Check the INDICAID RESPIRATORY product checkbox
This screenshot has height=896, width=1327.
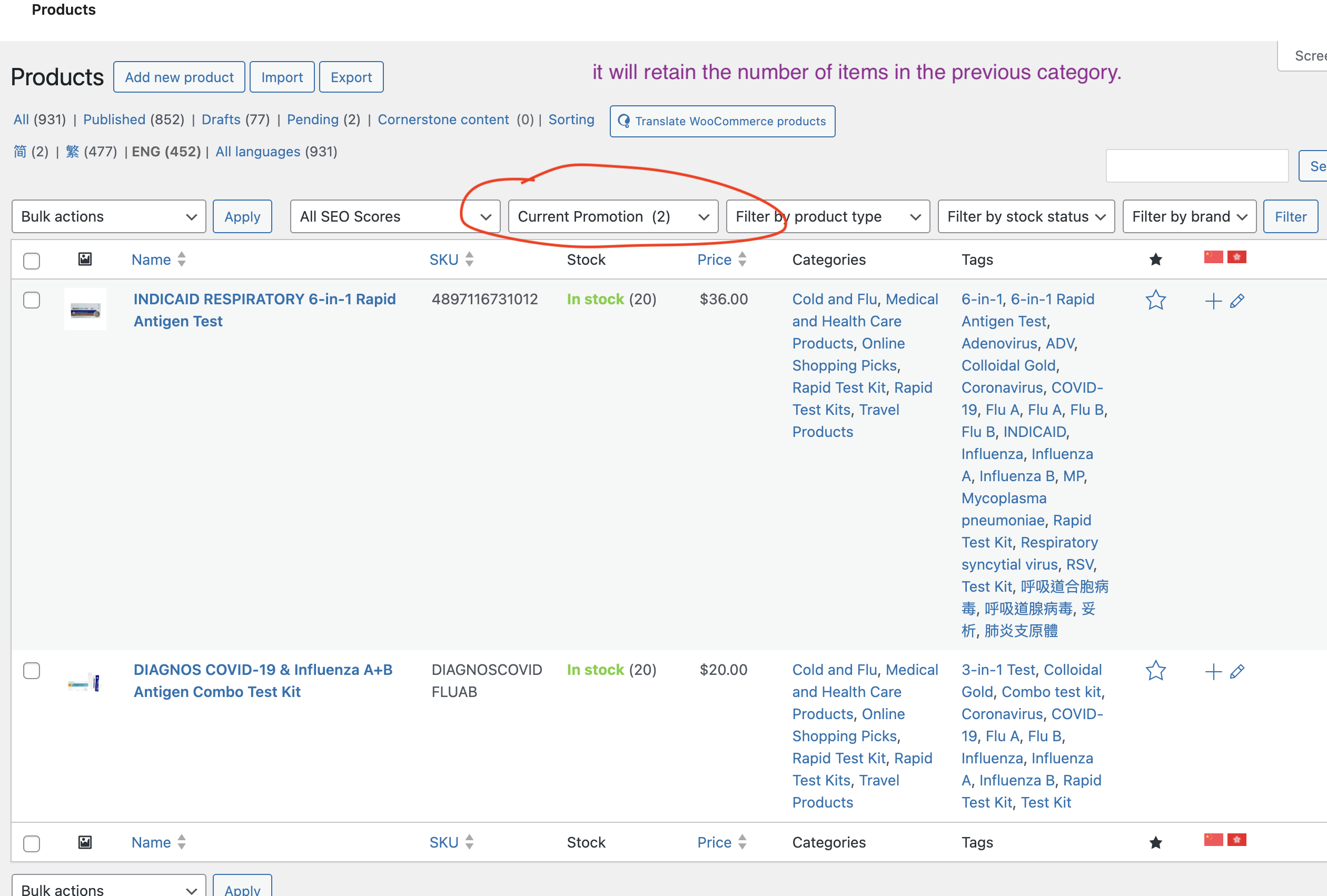coord(32,300)
